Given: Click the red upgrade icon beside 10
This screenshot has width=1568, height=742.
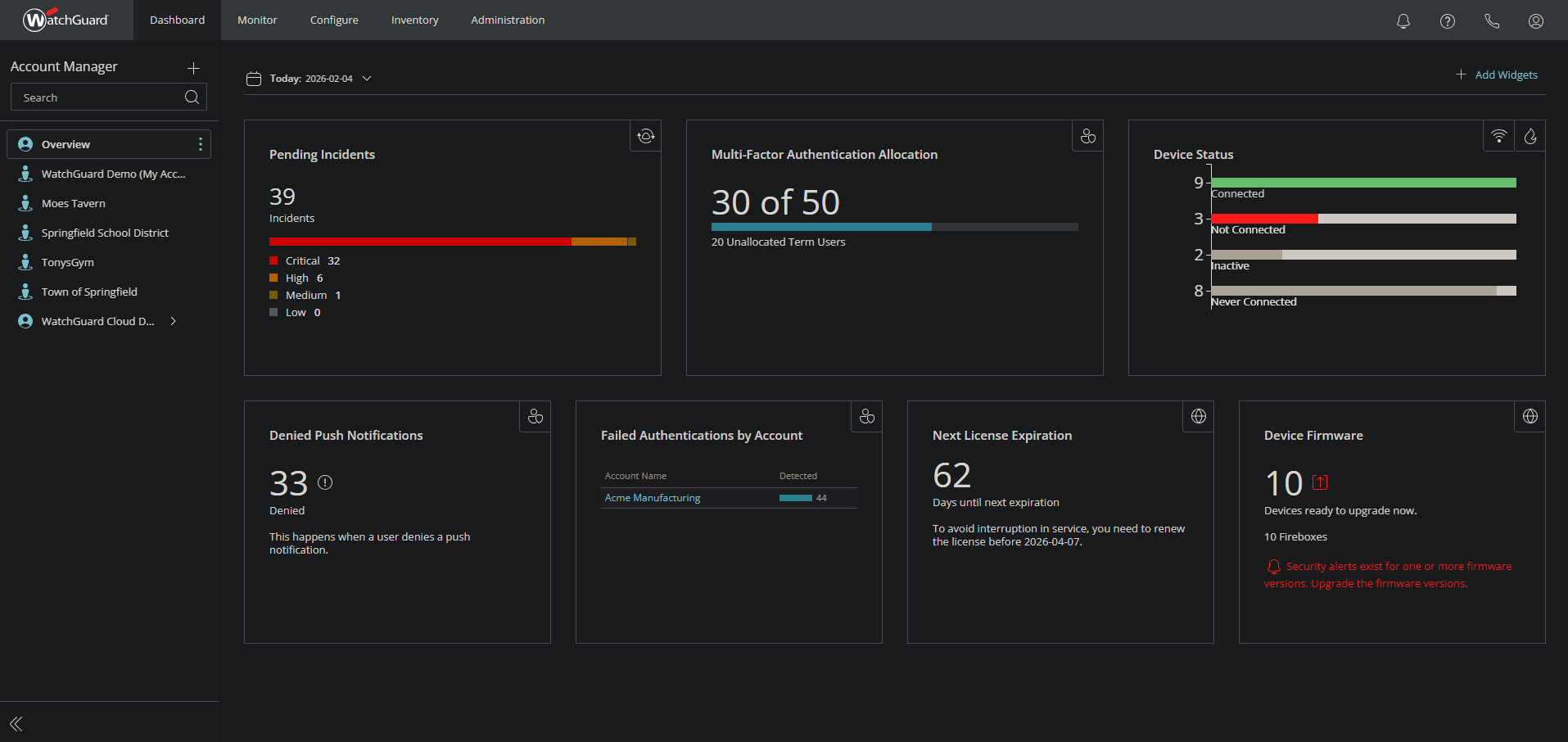Looking at the screenshot, I should click(x=1320, y=482).
